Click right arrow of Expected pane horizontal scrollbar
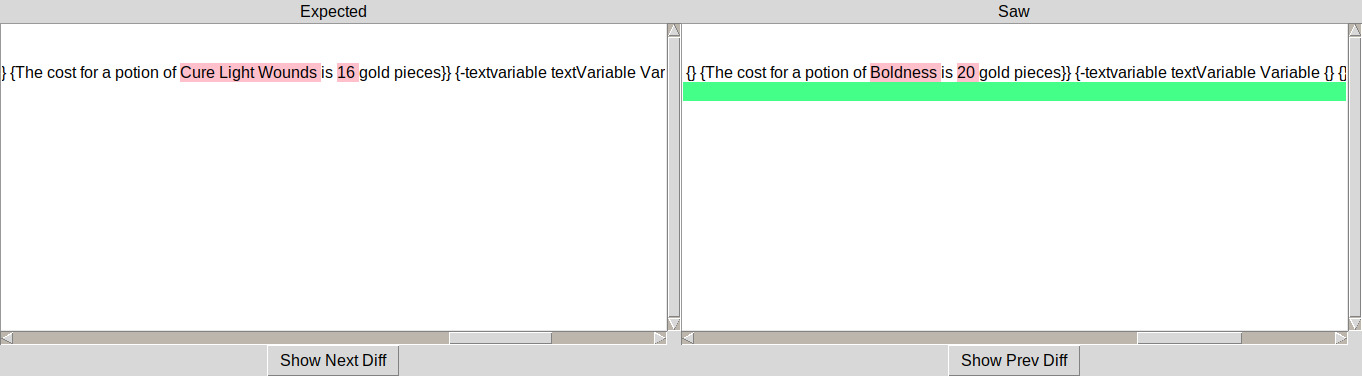 [659, 338]
